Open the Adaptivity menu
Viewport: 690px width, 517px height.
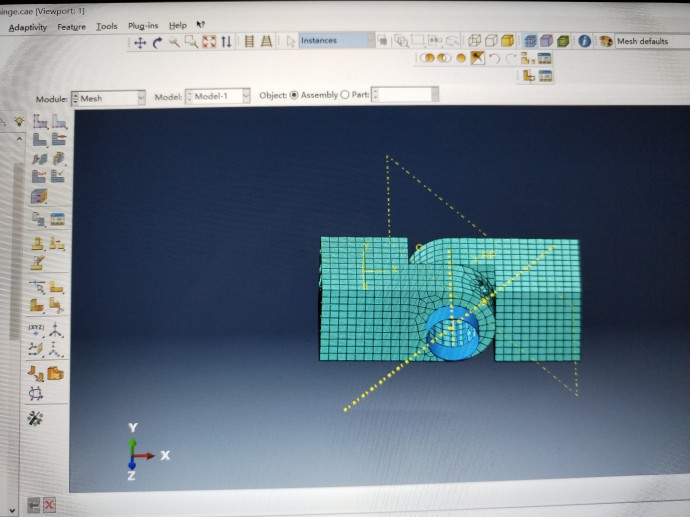(x=28, y=28)
